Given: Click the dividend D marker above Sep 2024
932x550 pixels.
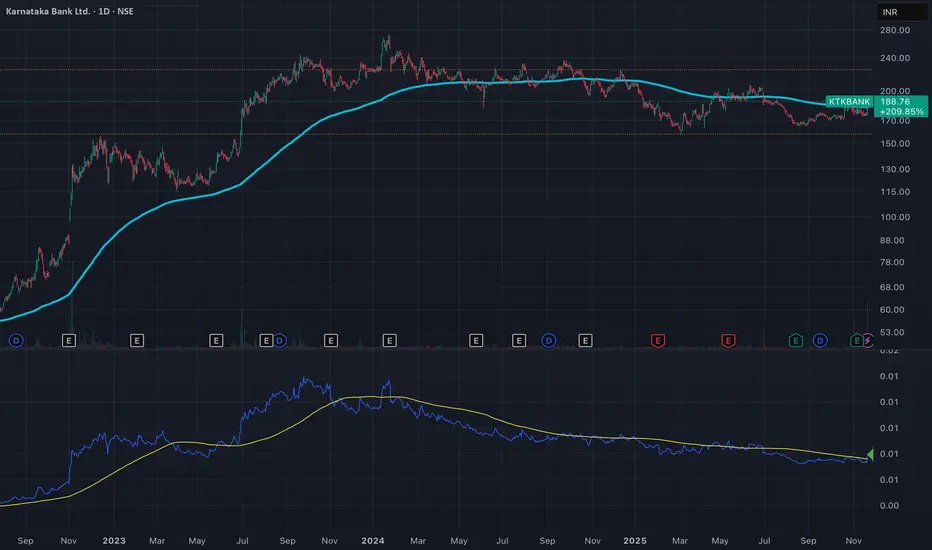Looking at the screenshot, I should 548,341.
